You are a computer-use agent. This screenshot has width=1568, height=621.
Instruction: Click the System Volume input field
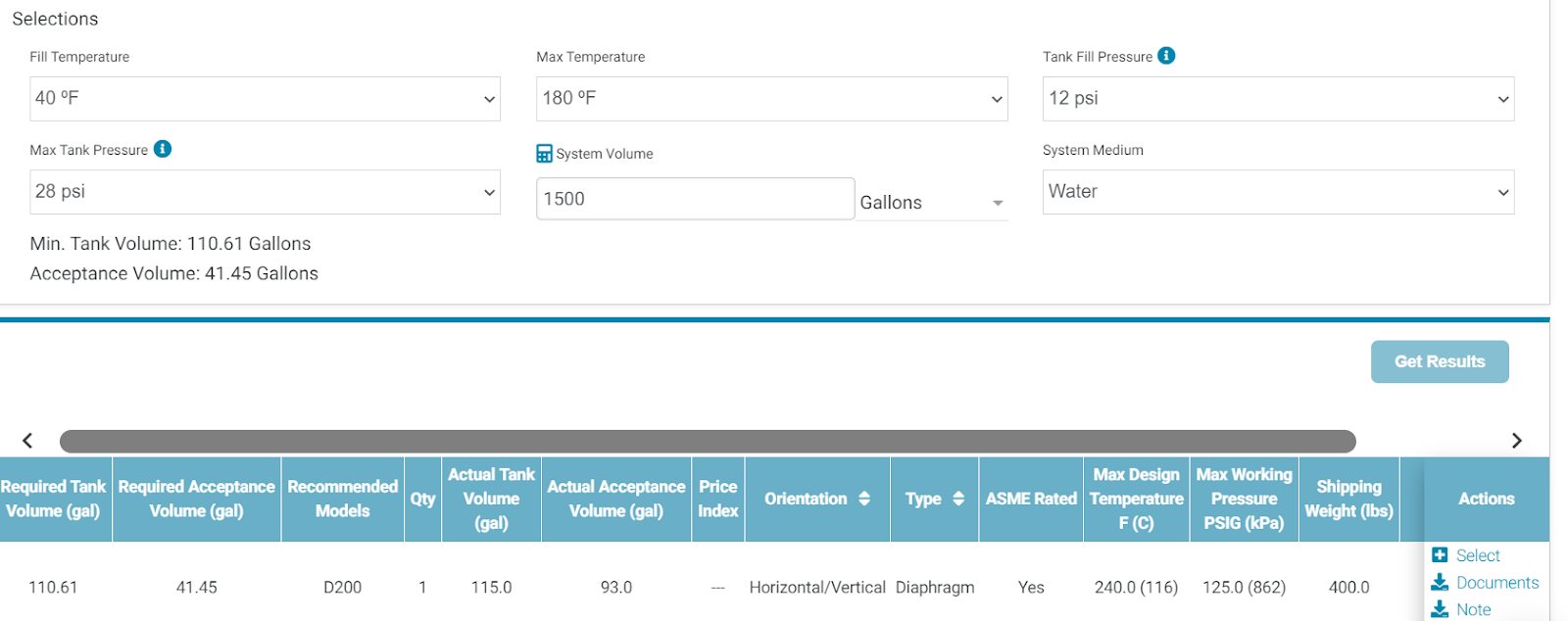click(x=695, y=199)
